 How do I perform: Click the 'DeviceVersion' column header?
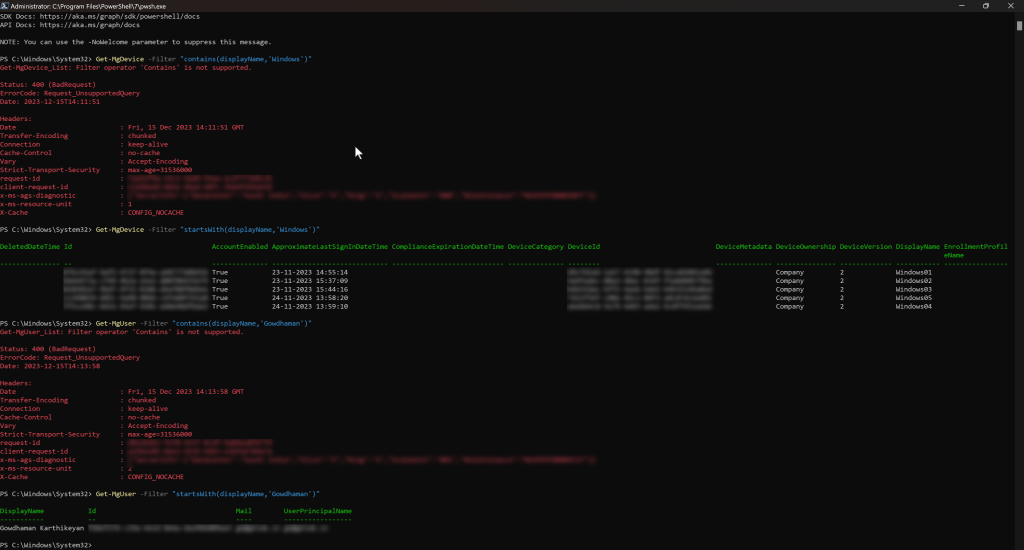point(865,246)
